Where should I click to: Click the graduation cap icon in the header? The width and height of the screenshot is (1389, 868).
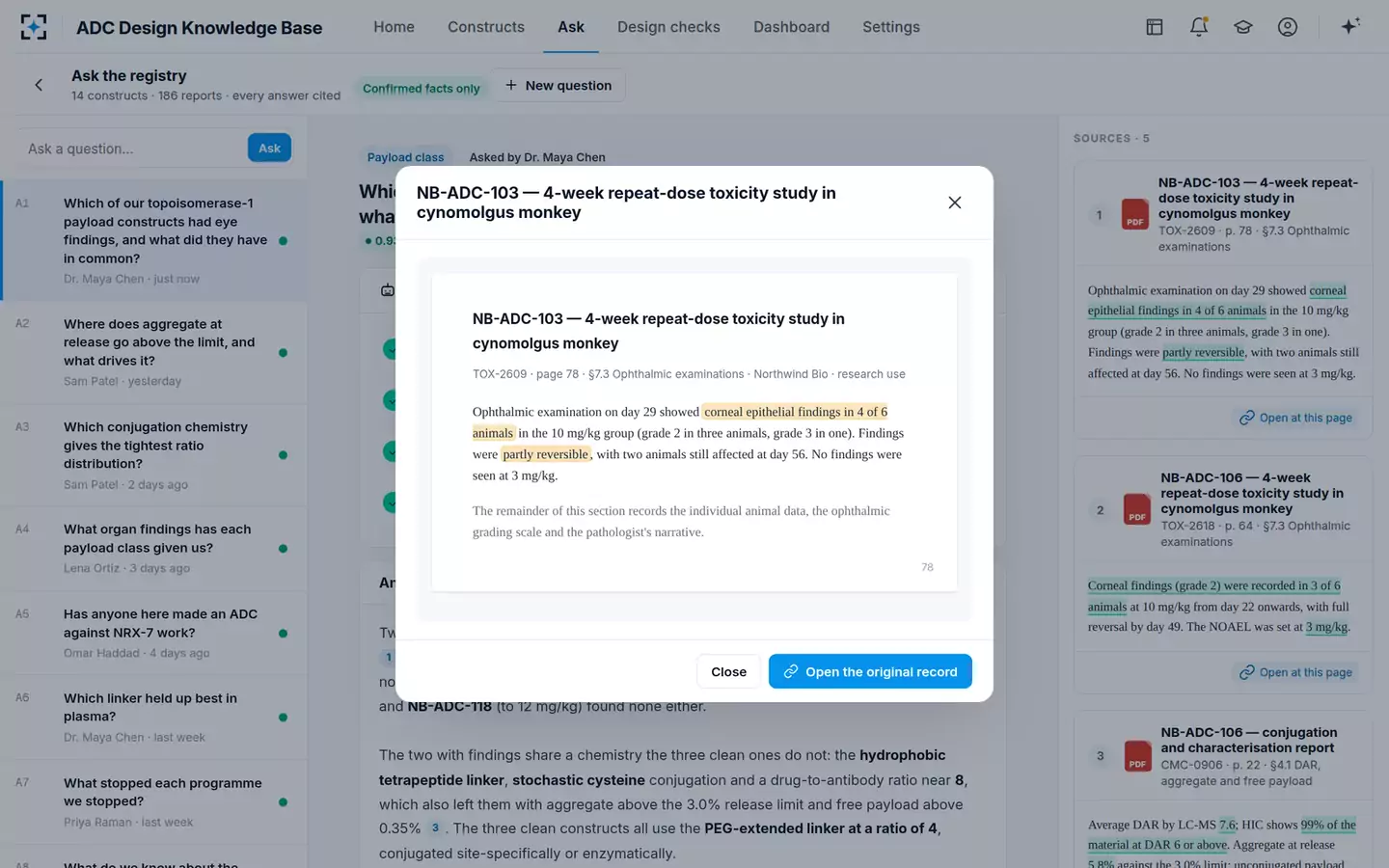(x=1243, y=27)
